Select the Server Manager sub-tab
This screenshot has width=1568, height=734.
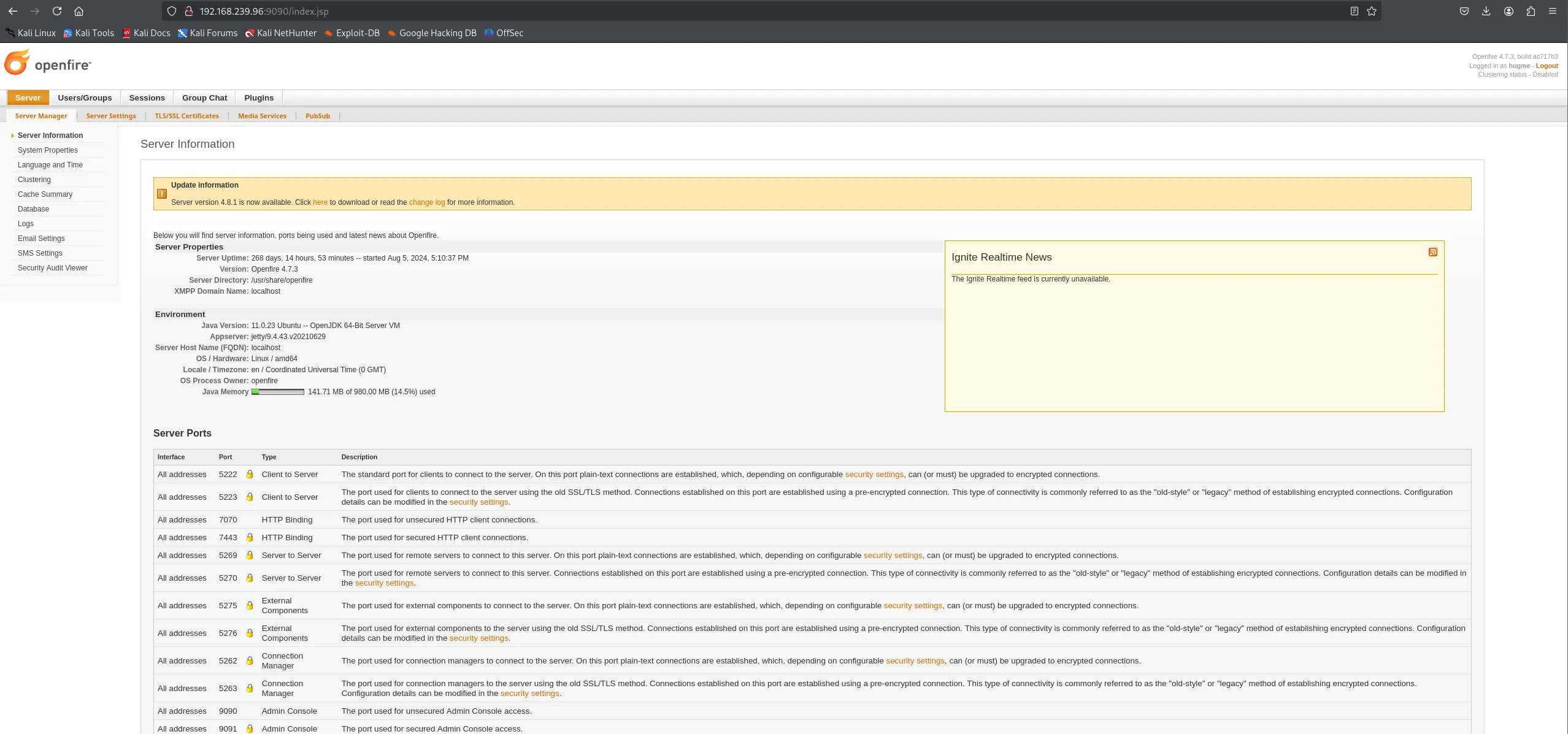click(x=41, y=116)
